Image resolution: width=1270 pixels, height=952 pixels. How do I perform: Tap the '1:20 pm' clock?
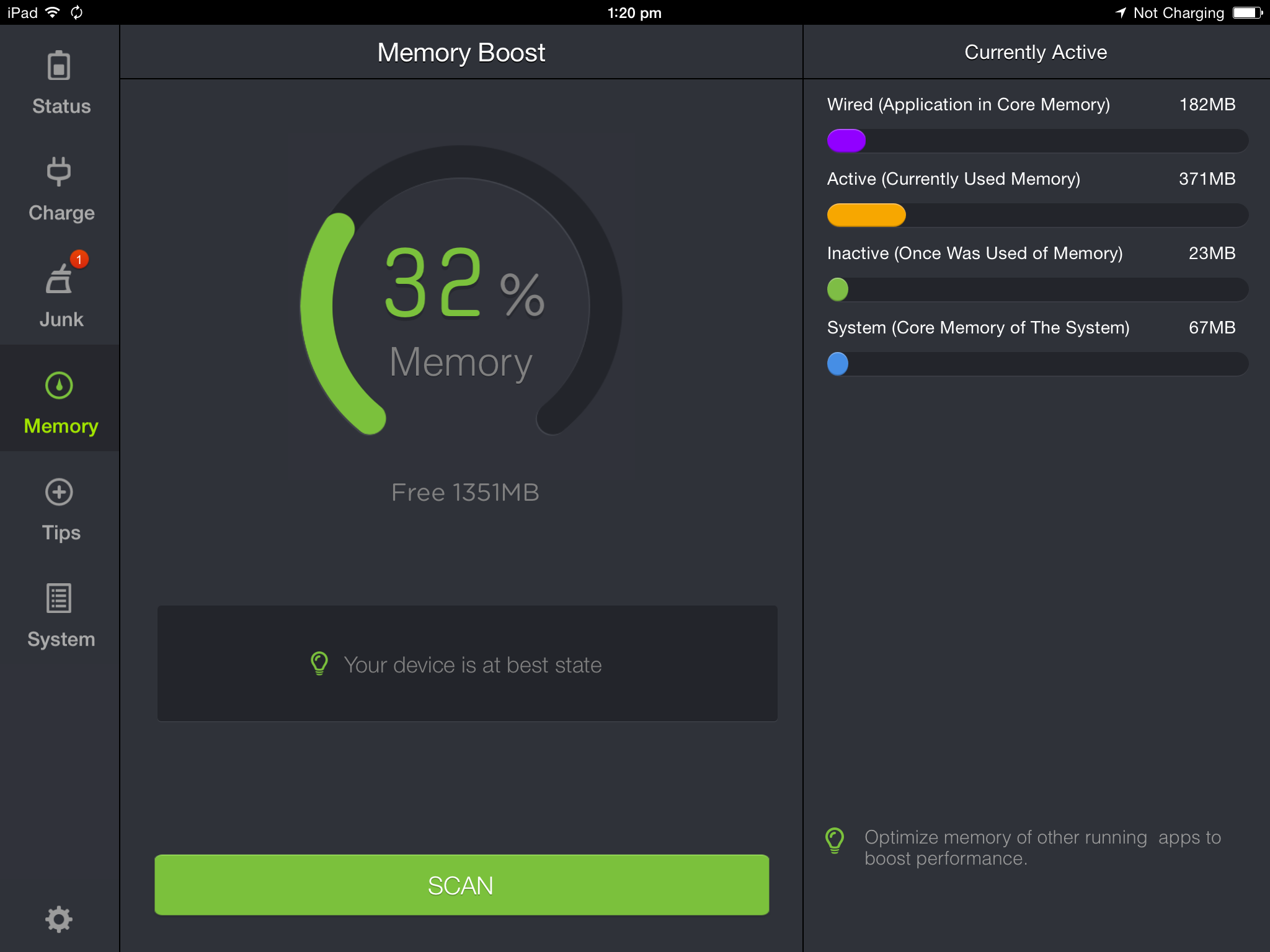coord(634,12)
